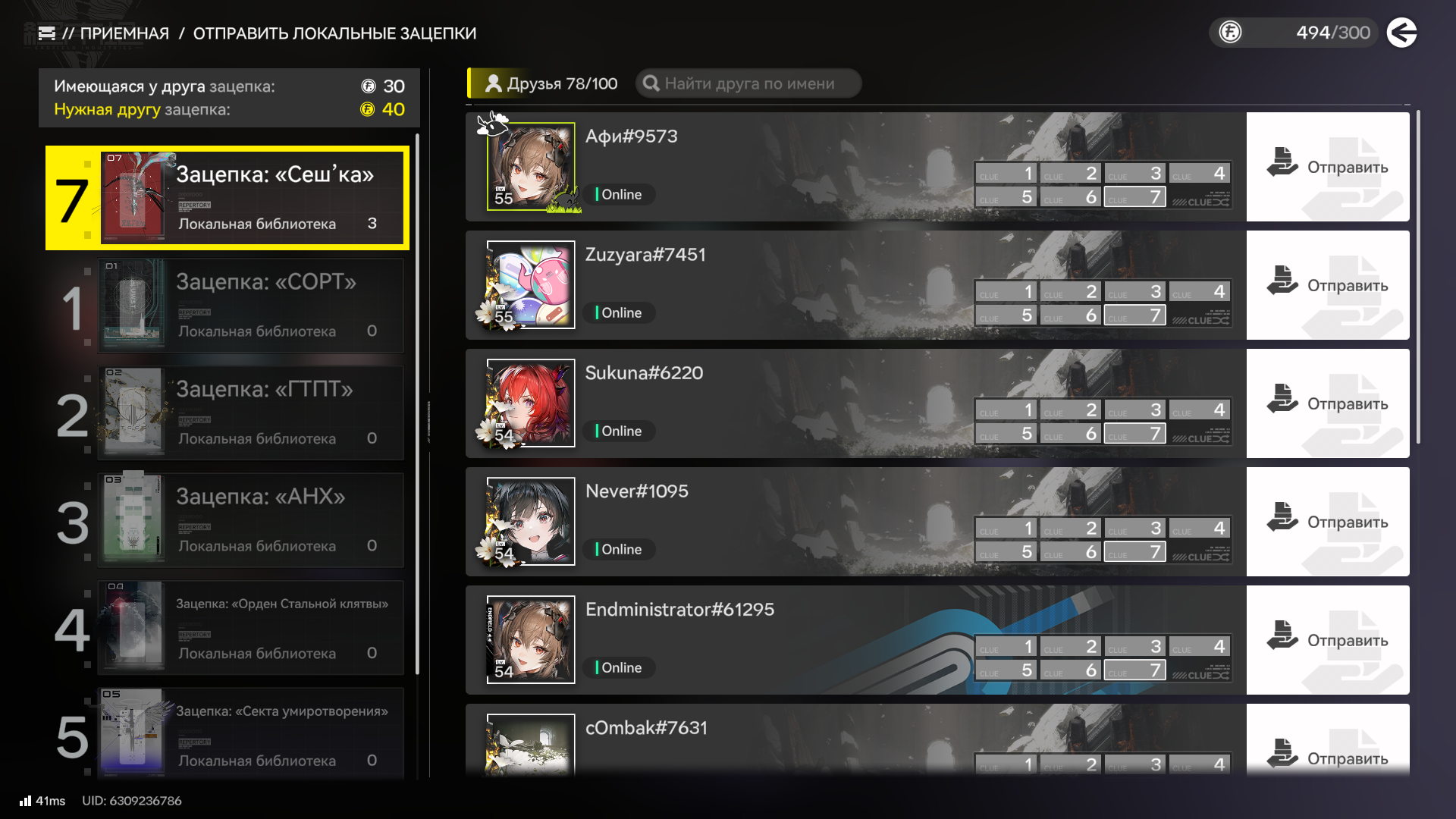
Task: Select clue «АНХ» number 3
Action: (227, 520)
